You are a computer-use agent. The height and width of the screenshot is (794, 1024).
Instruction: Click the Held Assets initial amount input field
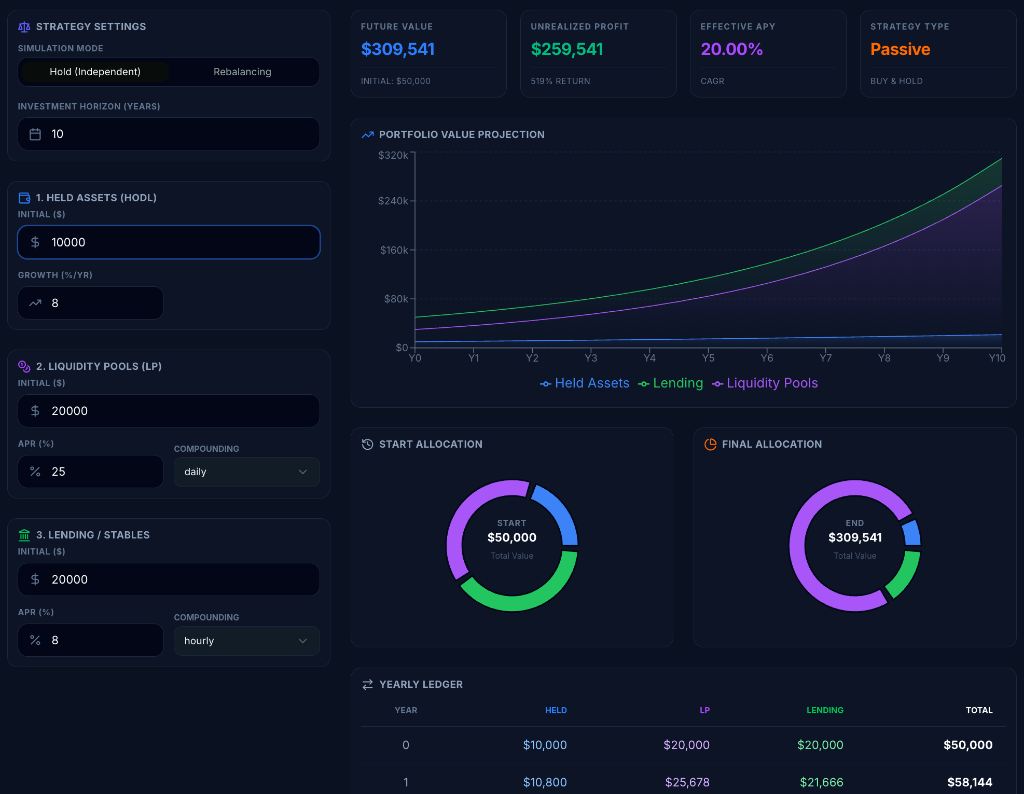tap(168, 242)
